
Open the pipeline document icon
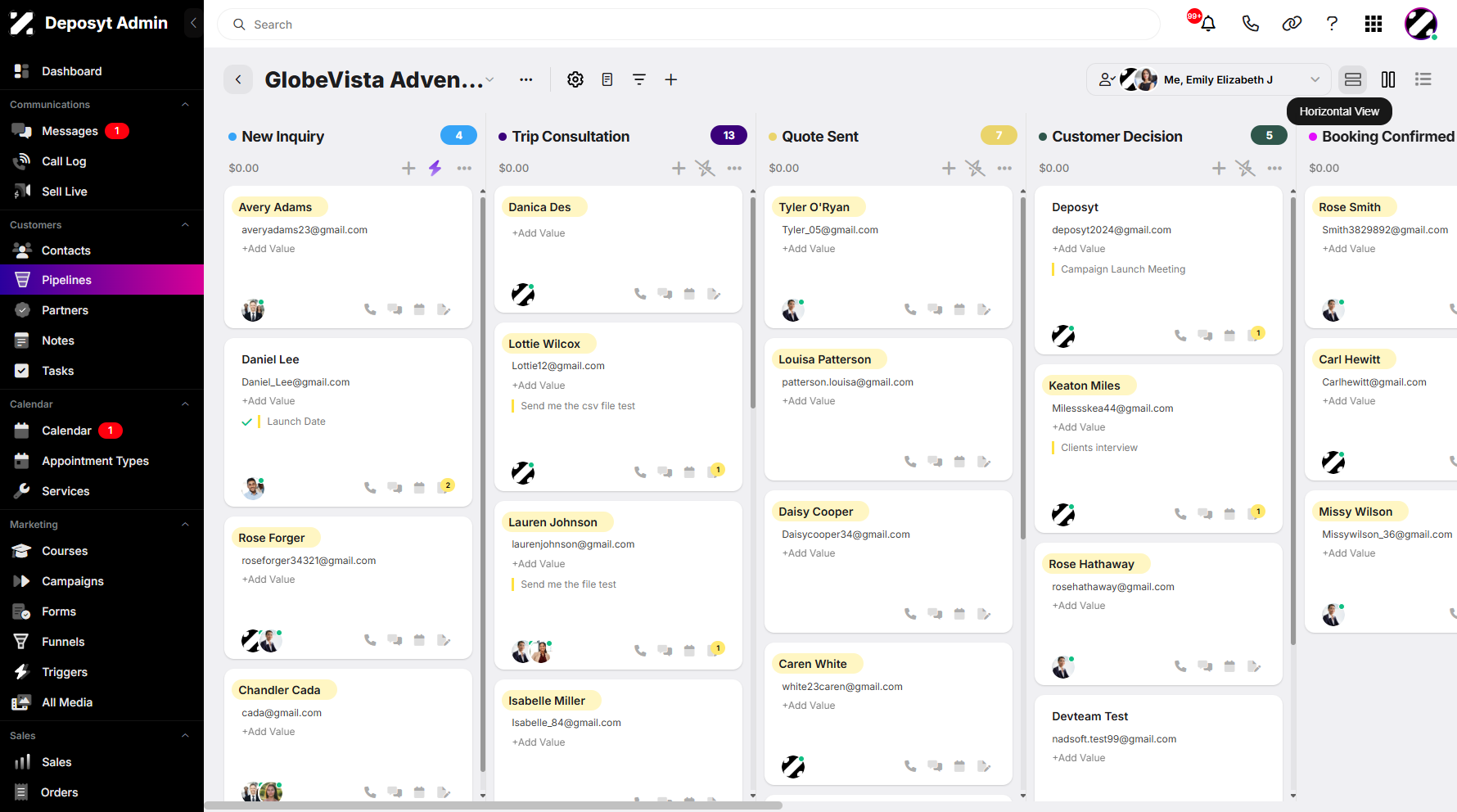point(607,79)
